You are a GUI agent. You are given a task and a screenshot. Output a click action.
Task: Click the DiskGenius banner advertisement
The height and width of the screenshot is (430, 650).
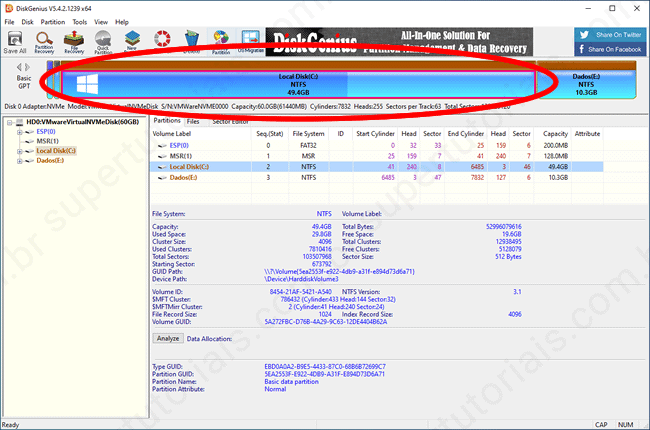click(x=399, y=42)
